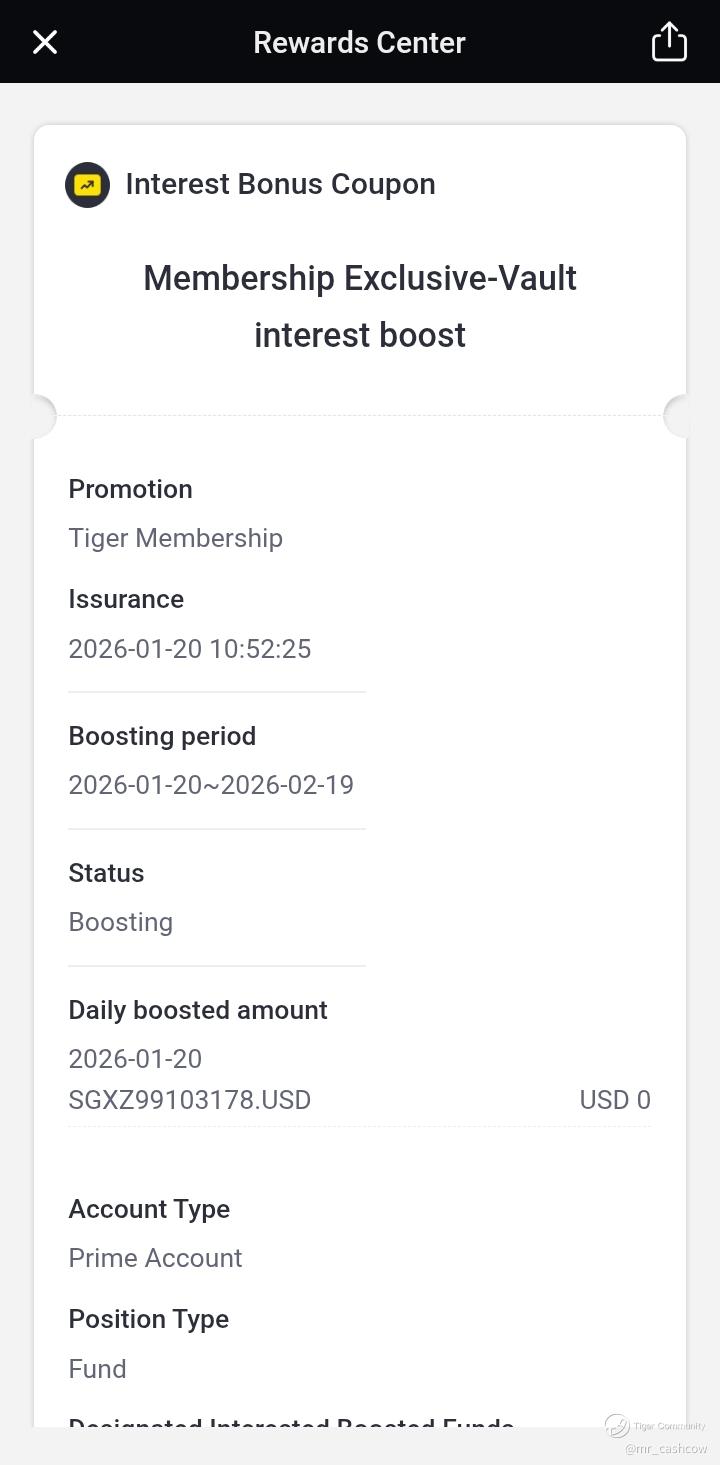Tap the Prime Account value
Screen dimensions: 720x1465
[155, 1258]
